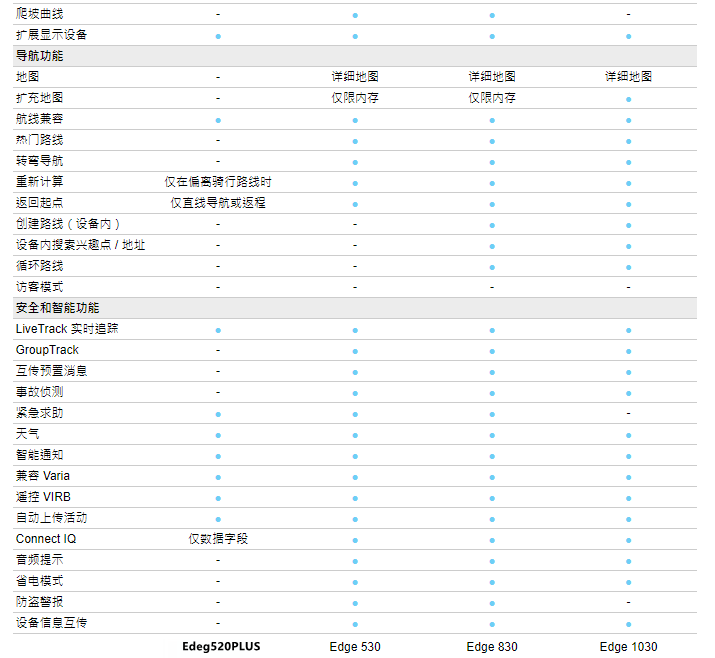This screenshot has height=658, width=715.
Task: Select the 遥控 VIRB row label
Action: click(x=43, y=497)
